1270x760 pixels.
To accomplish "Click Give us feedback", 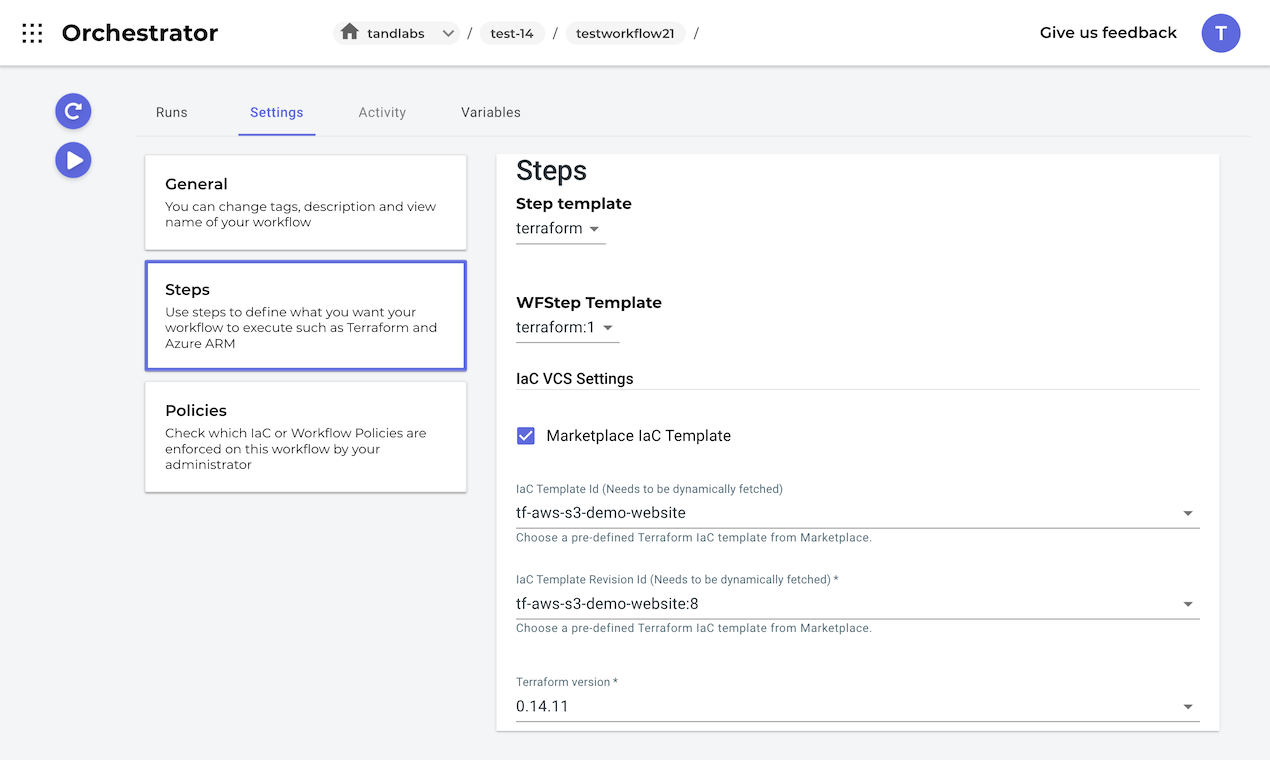I will coord(1108,33).
